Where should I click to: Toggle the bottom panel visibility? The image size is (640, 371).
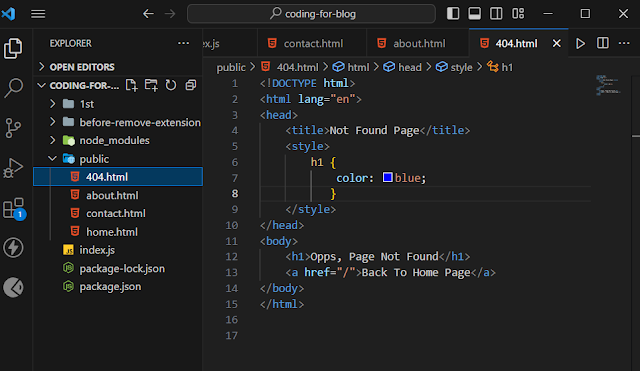[474, 14]
